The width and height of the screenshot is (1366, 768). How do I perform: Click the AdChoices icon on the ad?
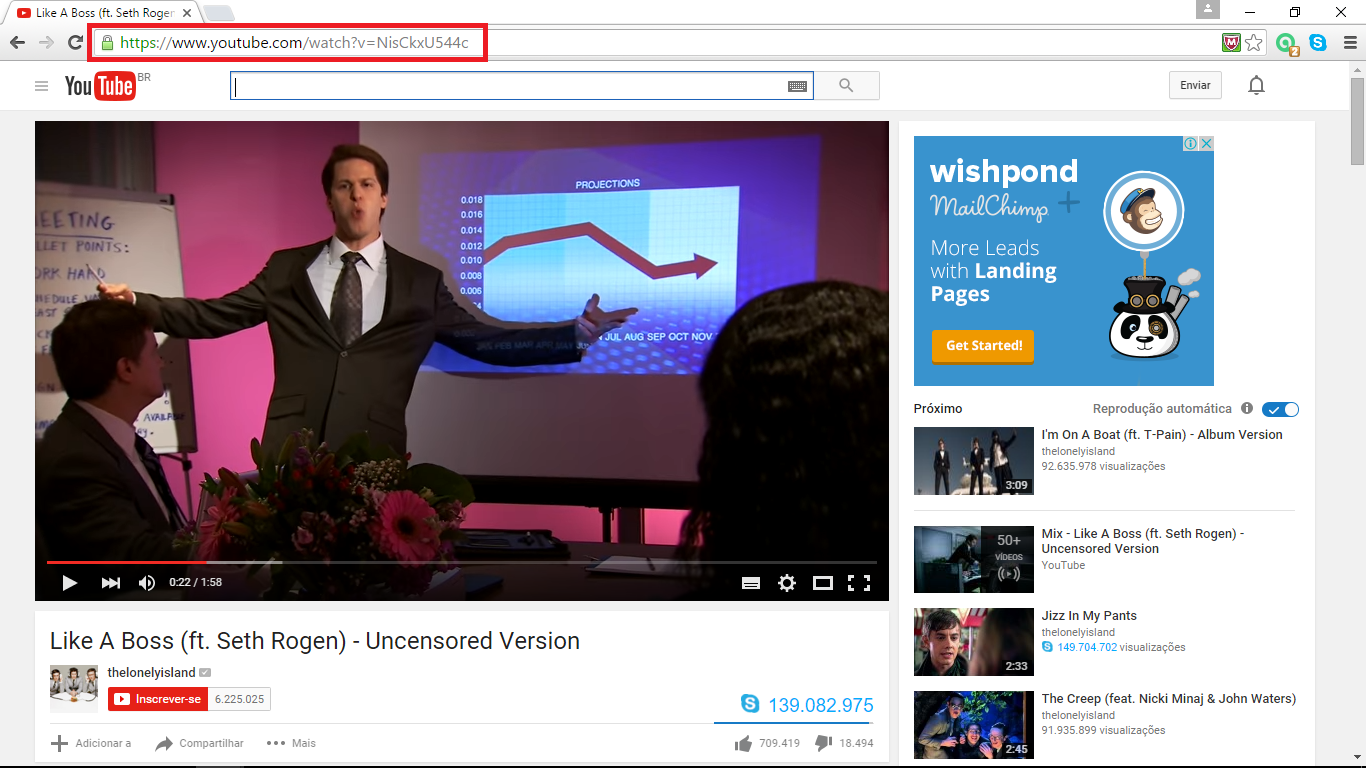pos(1191,143)
